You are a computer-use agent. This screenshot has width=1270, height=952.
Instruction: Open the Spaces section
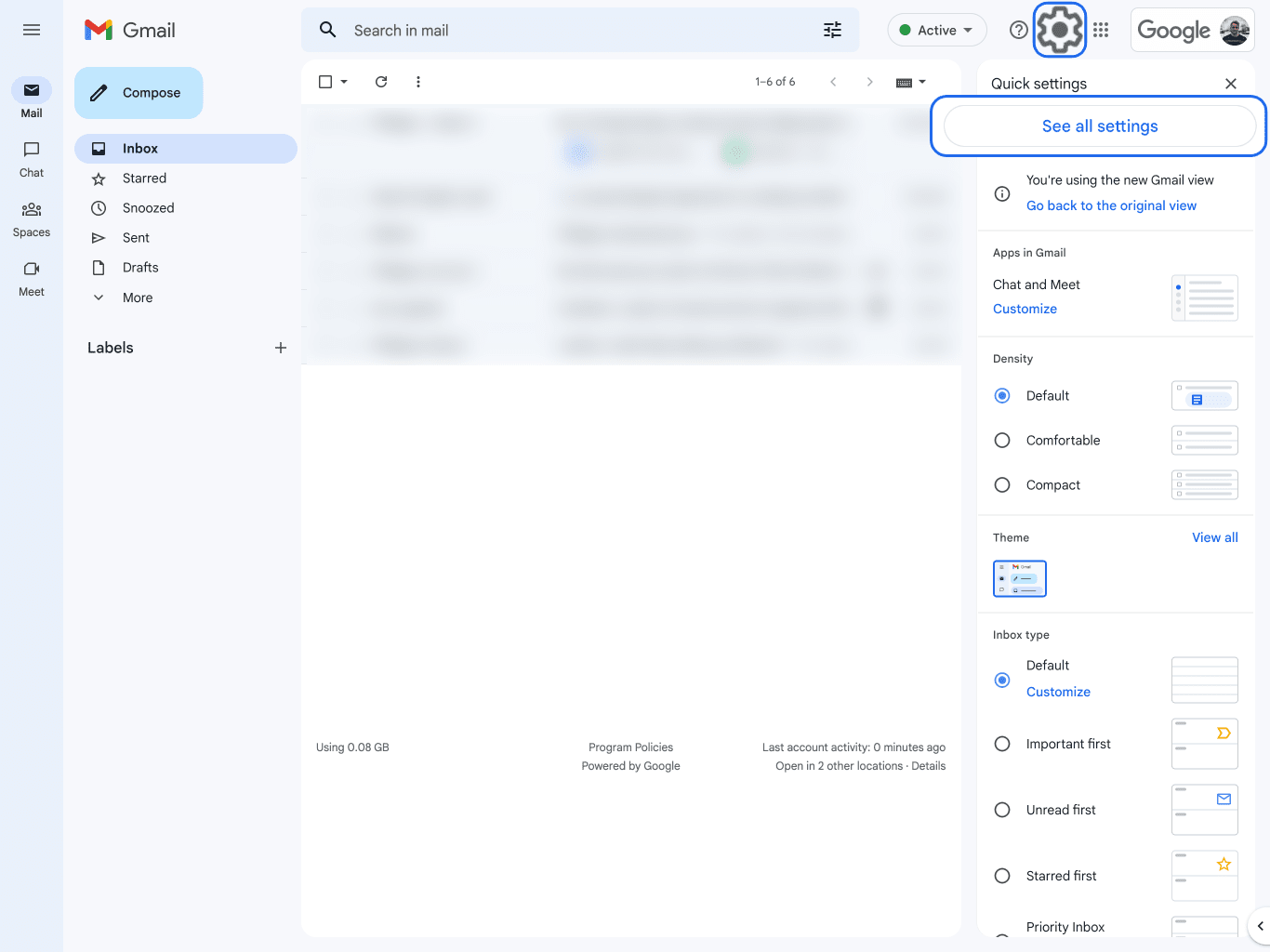point(31,218)
